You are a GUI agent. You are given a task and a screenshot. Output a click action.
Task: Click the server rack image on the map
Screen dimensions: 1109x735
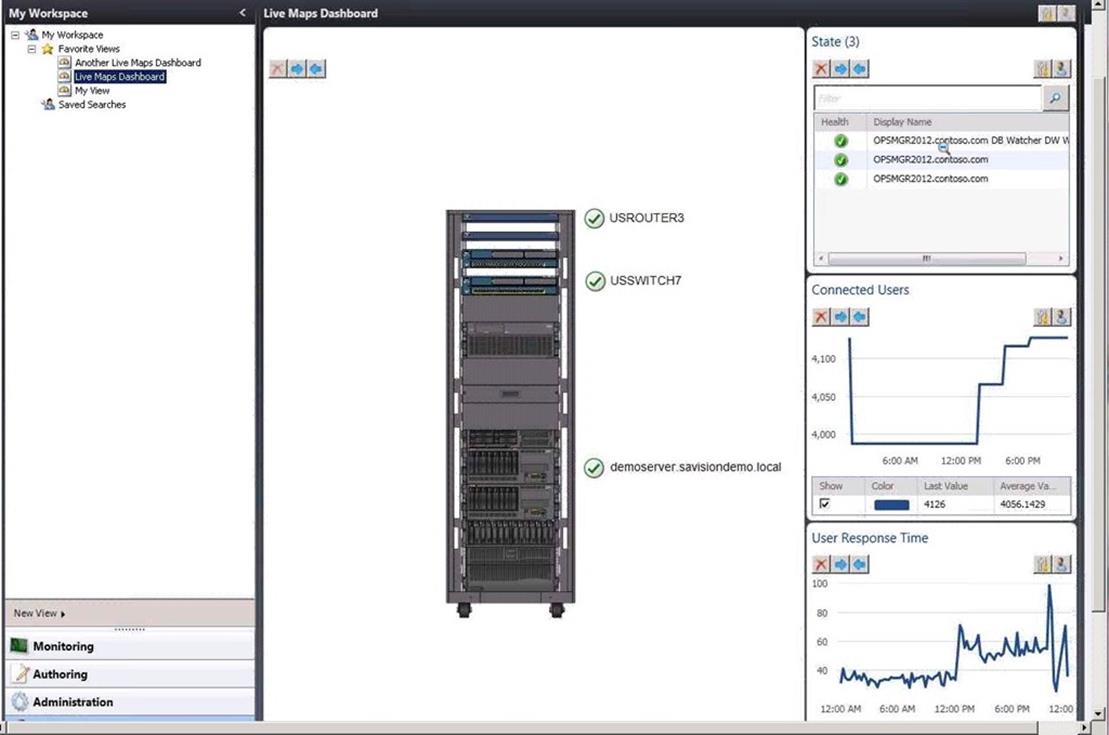click(511, 414)
